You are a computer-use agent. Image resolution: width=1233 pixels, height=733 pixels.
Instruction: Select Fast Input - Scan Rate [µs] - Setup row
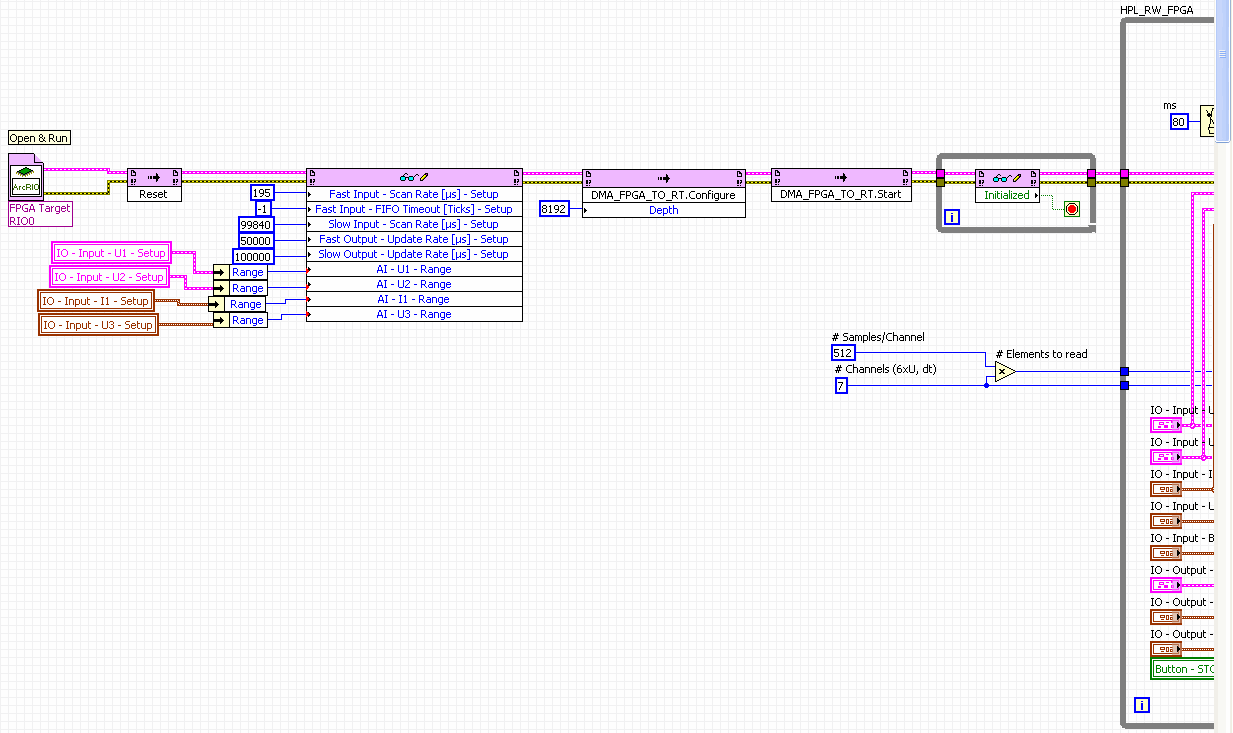click(x=414, y=194)
